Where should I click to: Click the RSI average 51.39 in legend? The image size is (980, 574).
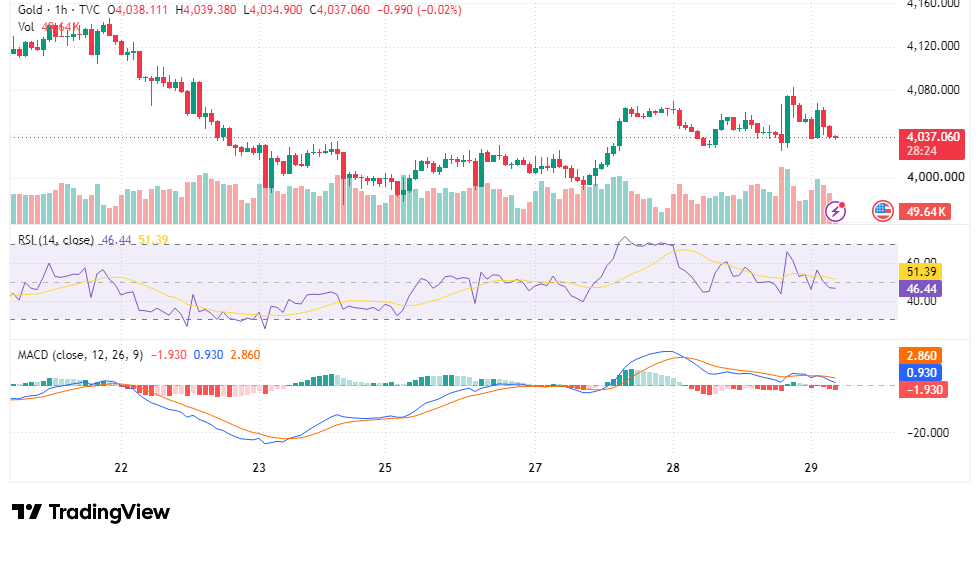pos(153,240)
